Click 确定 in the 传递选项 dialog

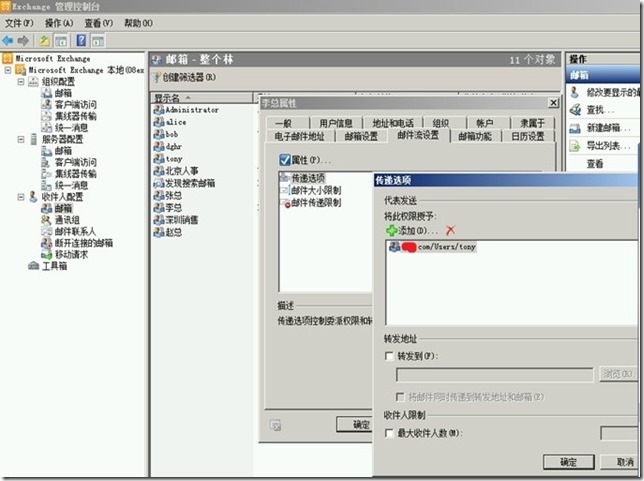click(567, 462)
